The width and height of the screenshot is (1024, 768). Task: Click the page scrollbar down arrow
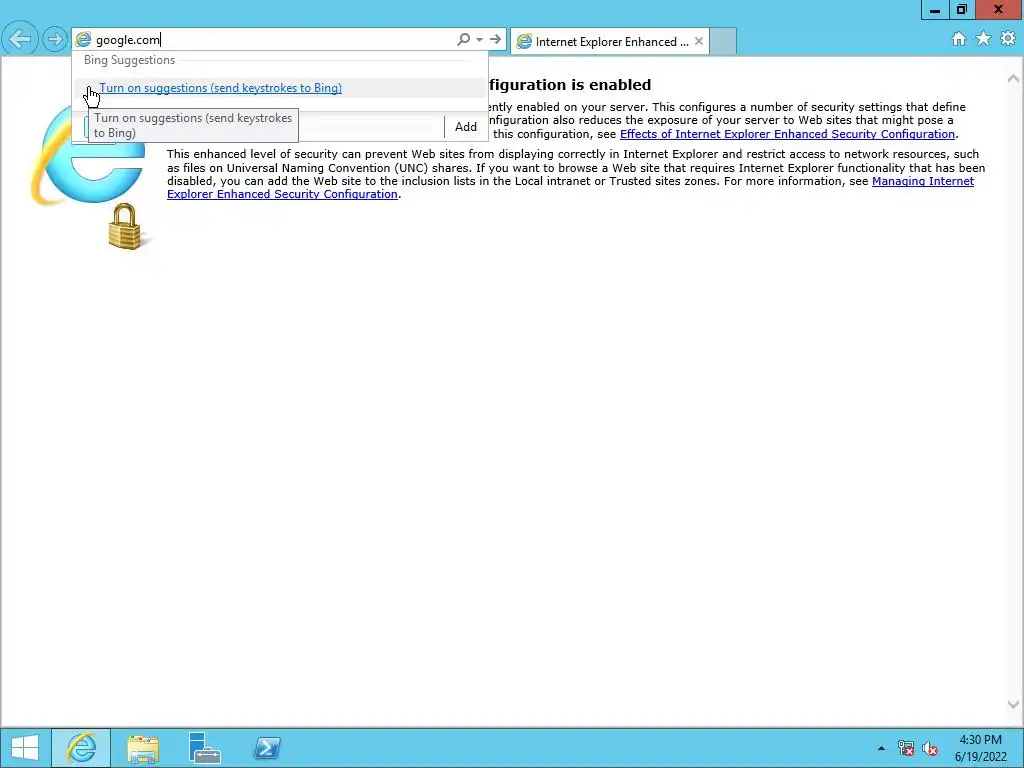tap(1013, 704)
